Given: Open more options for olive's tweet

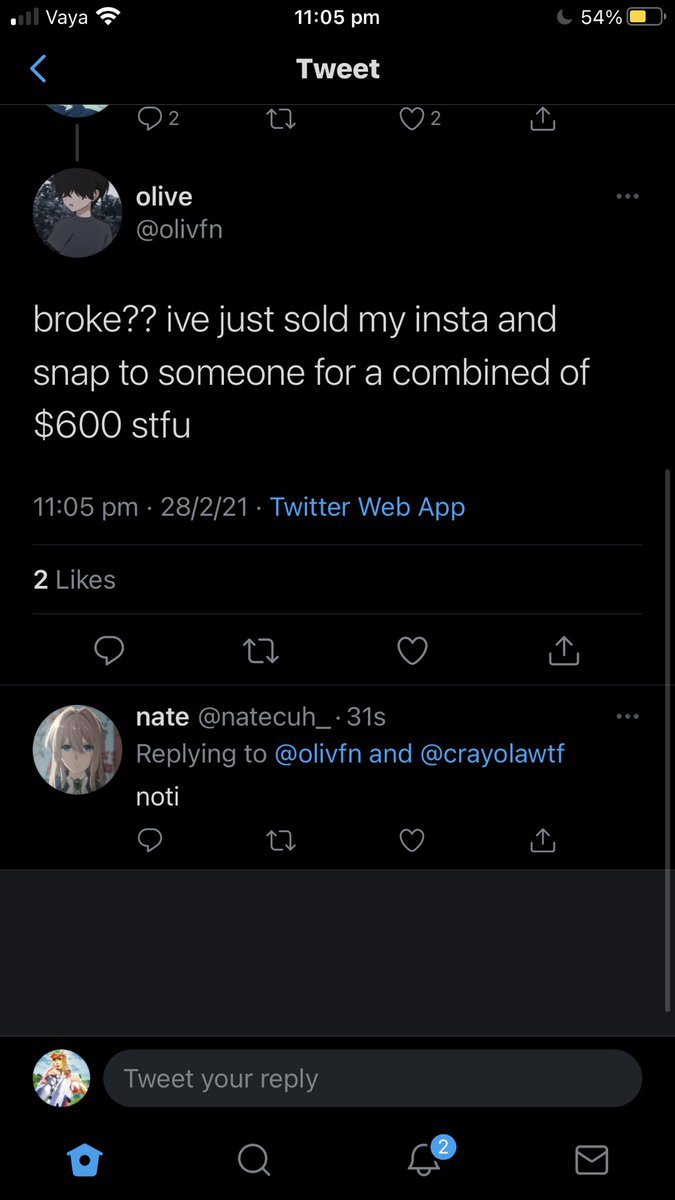Looking at the screenshot, I should (x=627, y=197).
